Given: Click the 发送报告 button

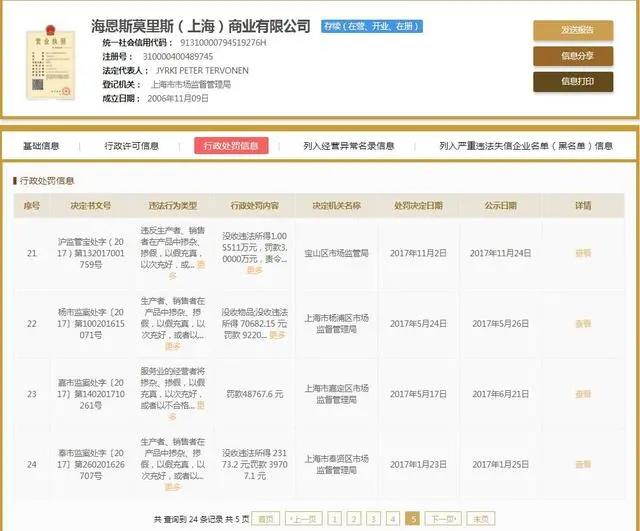Looking at the screenshot, I should pos(573,30).
